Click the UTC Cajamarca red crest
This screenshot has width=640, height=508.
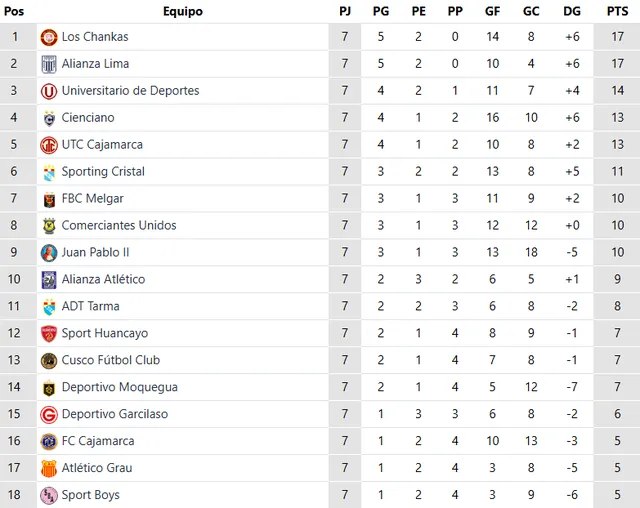pyautogui.click(x=48, y=145)
